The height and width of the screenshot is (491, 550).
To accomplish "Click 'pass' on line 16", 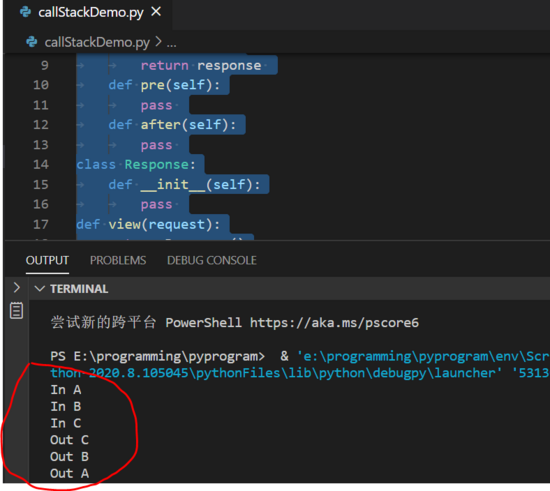I will coord(156,205).
